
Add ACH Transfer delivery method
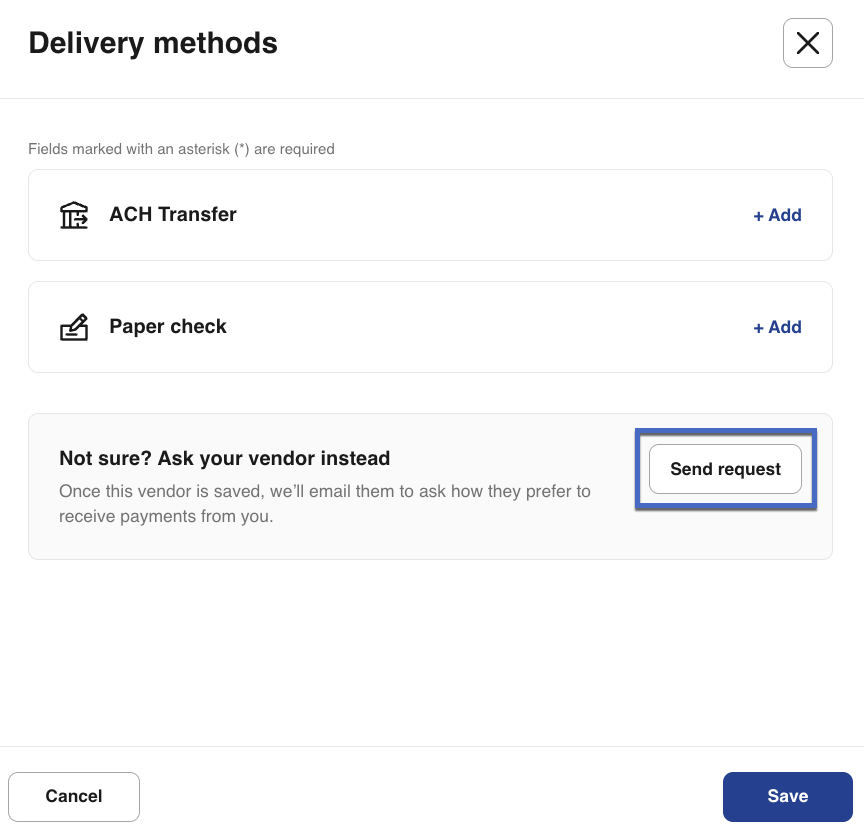click(777, 215)
